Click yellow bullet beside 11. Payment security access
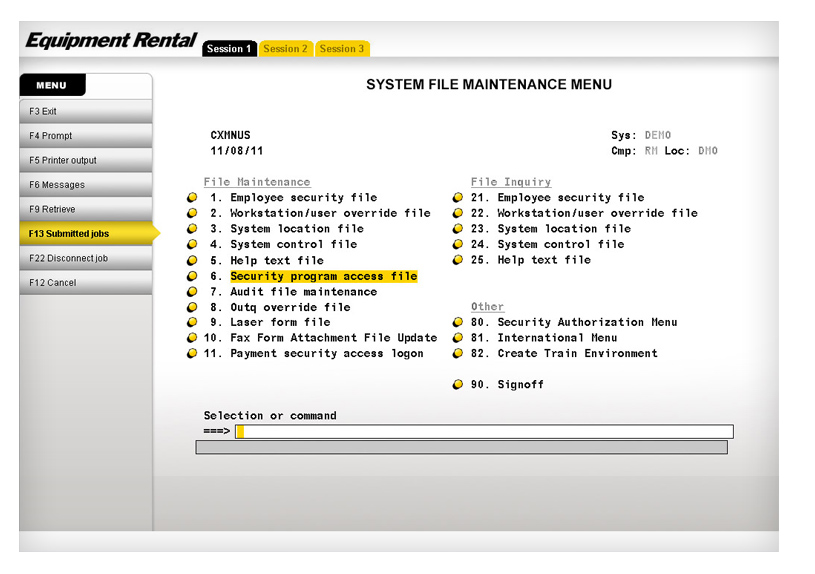The width and height of the screenshot is (815, 574). (x=192, y=354)
